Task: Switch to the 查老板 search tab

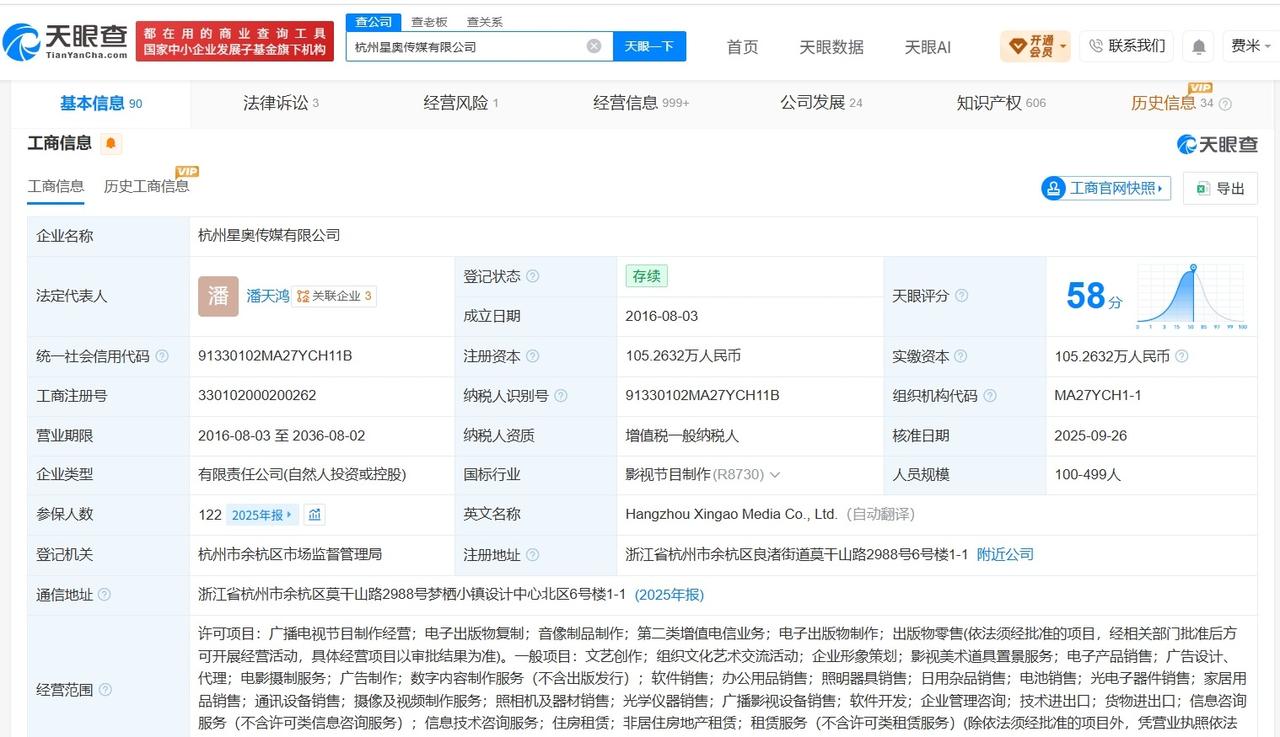Action: [x=429, y=21]
